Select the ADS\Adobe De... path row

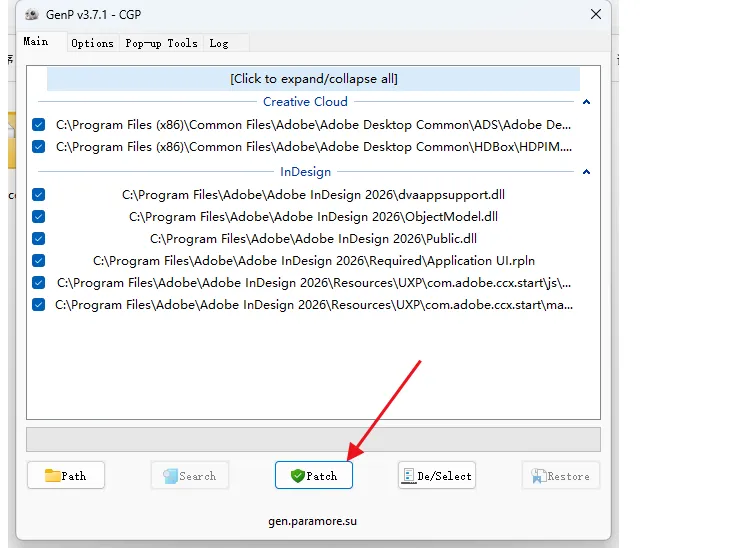point(313,125)
